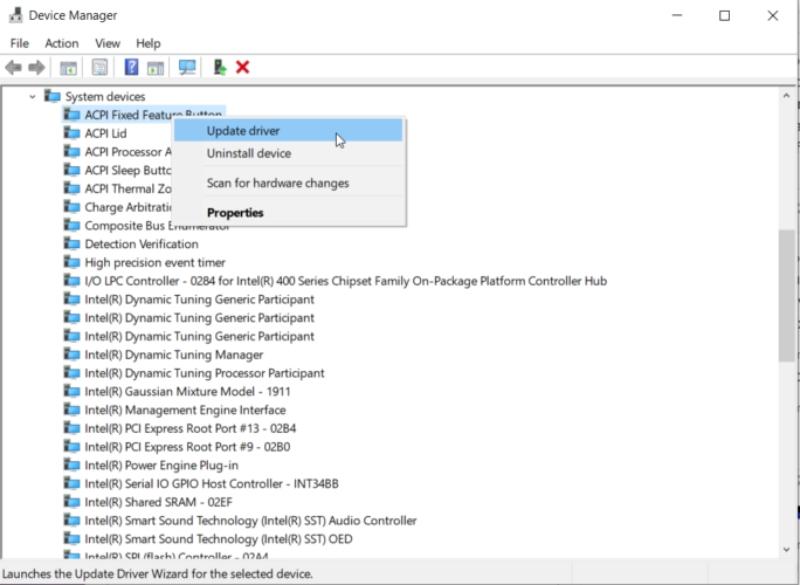Close the Device Manager window
This screenshot has height=585, width=800.
(x=772, y=15)
